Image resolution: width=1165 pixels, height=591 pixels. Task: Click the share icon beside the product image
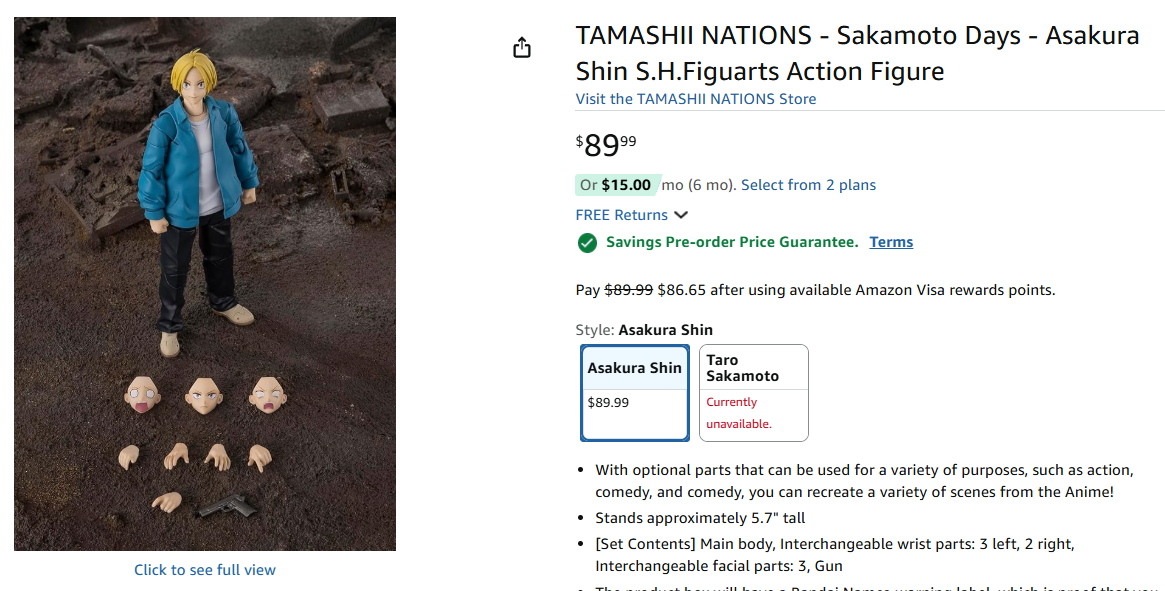(522, 48)
